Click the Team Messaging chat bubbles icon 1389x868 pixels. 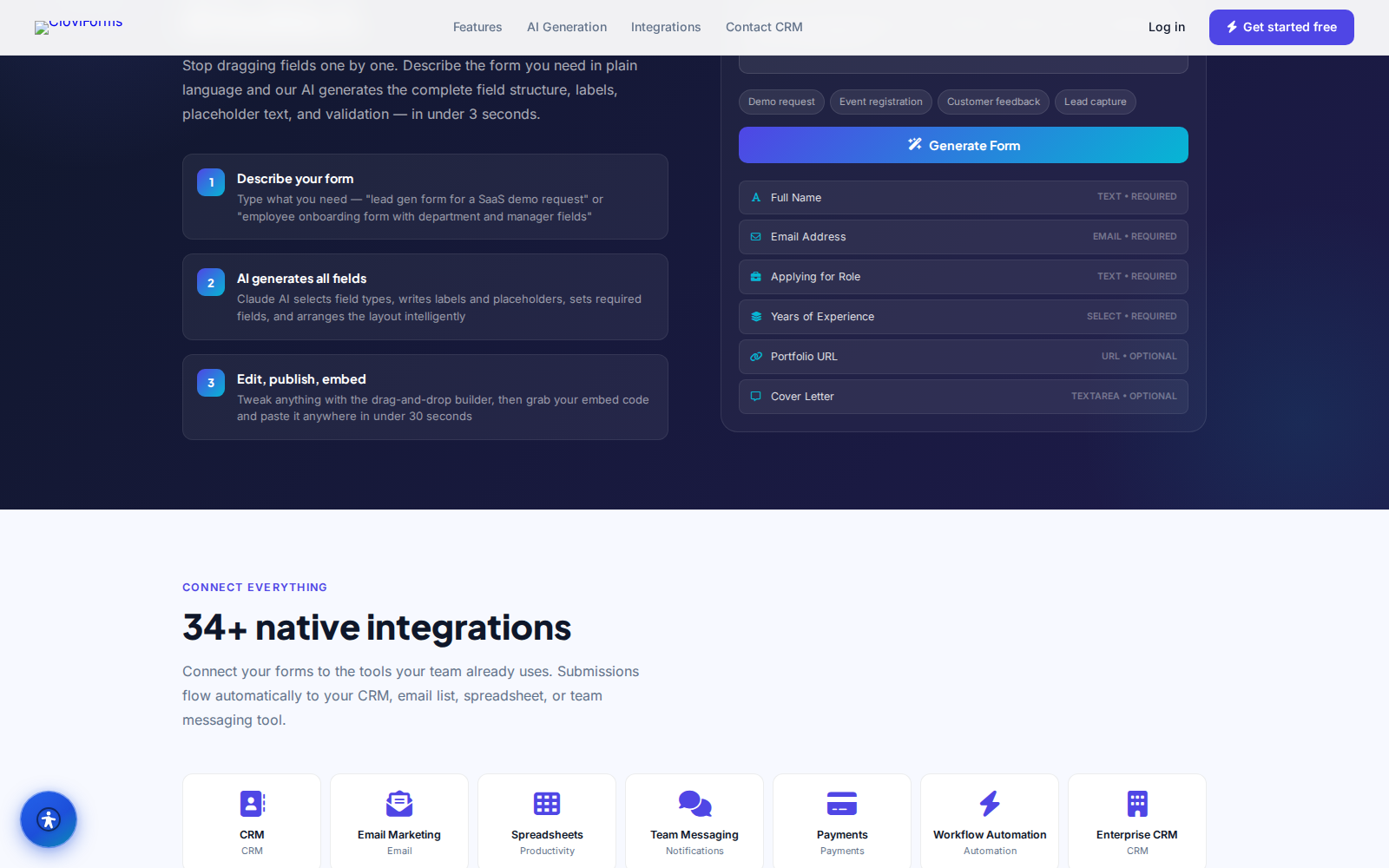694,804
